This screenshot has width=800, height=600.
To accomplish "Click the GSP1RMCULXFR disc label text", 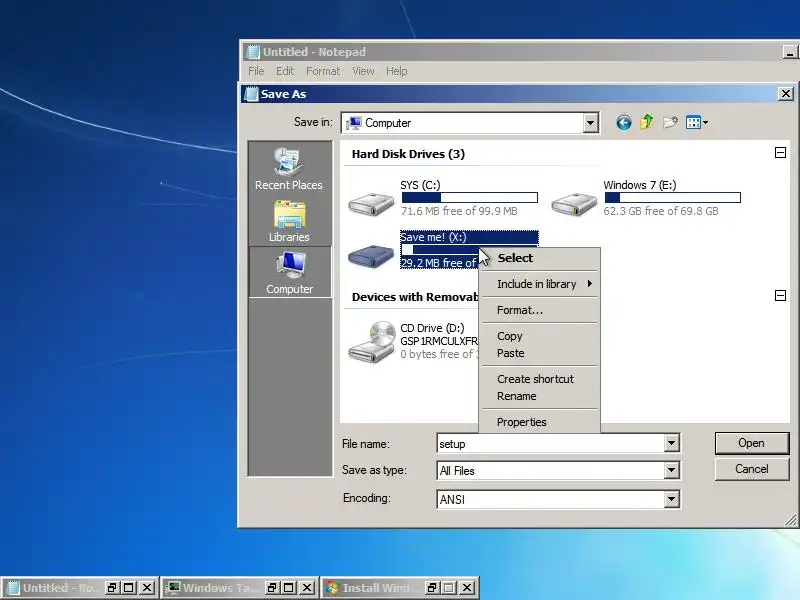I will point(439,341).
